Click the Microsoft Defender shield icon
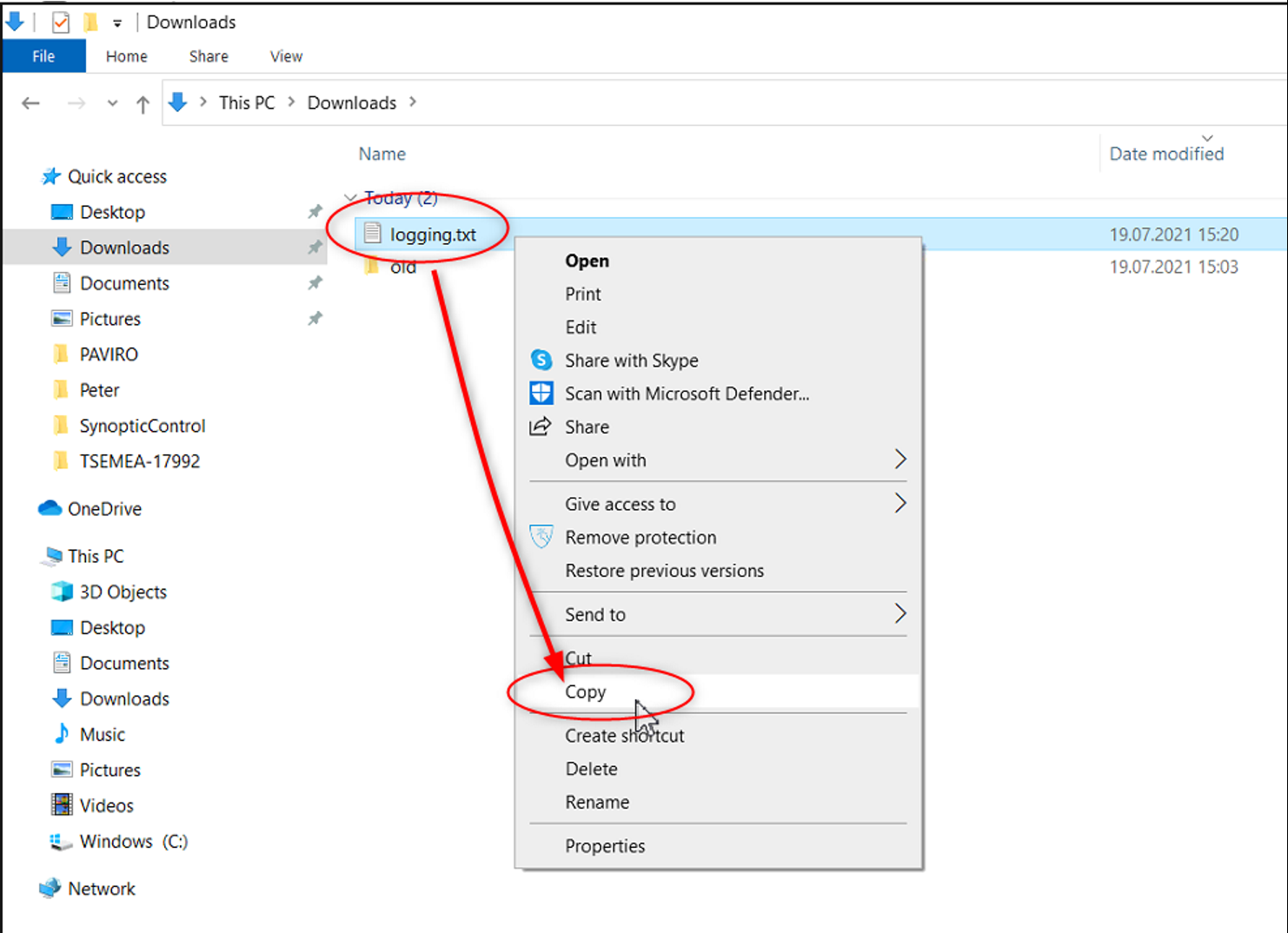 (541, 394)
